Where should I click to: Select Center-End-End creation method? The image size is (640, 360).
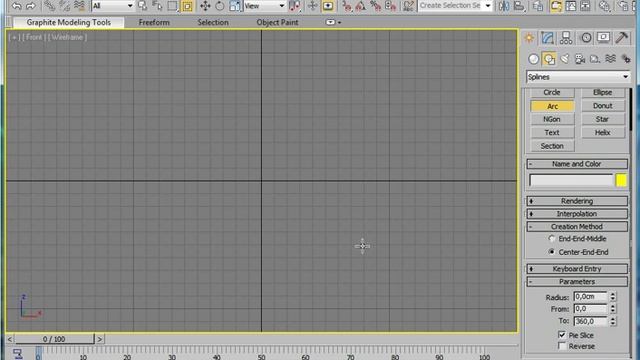pos(551,252)
